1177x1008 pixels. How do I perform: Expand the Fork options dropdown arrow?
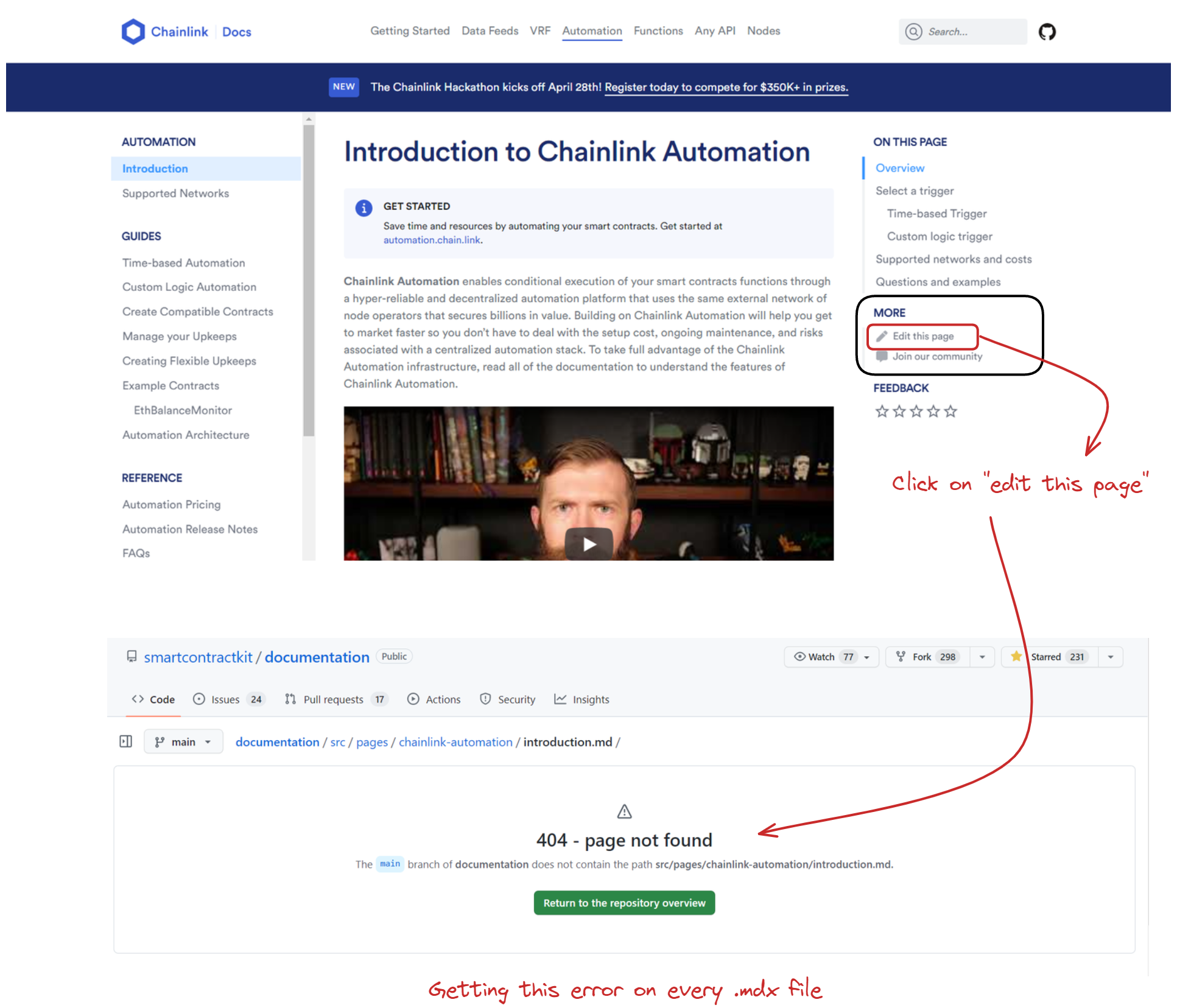(982, 657)
